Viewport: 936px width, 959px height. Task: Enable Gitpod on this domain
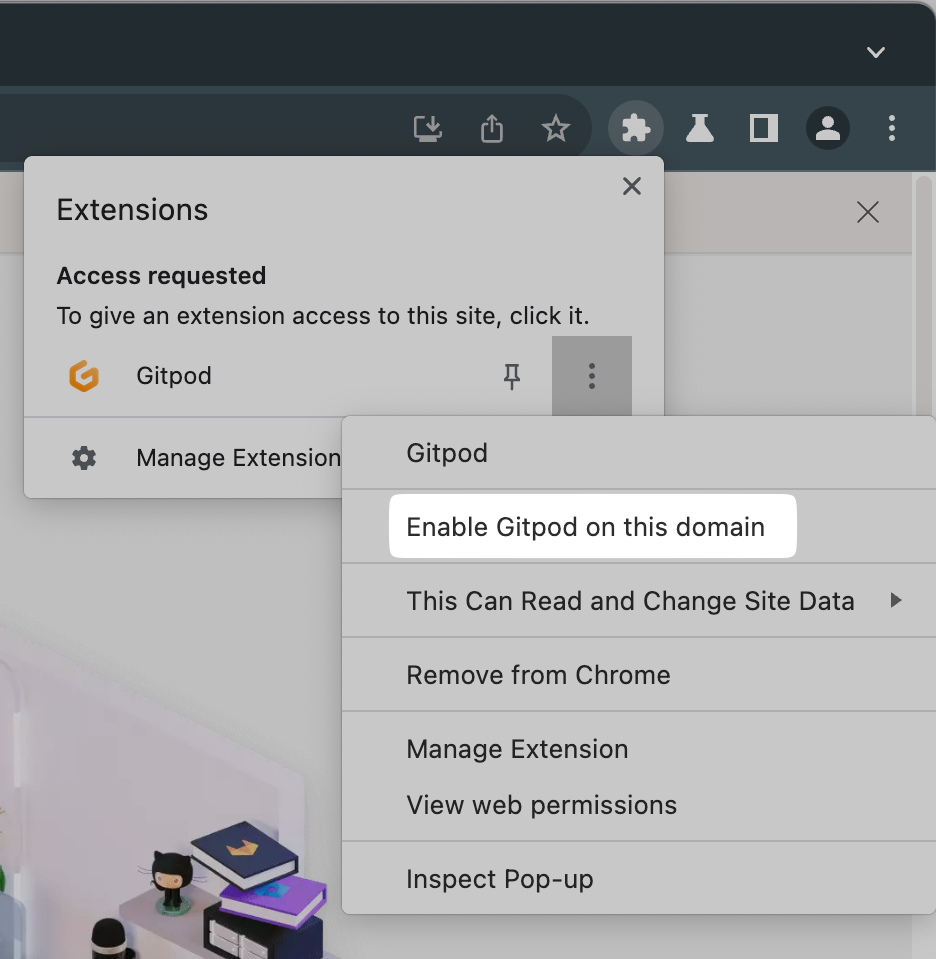(592, 526)
